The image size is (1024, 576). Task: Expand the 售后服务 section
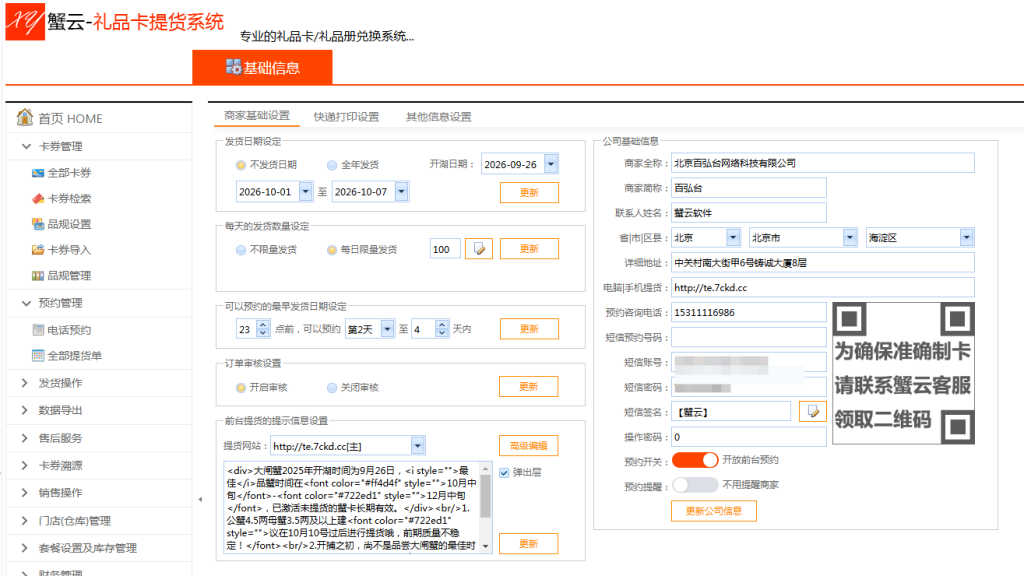(x=25, y=438)
